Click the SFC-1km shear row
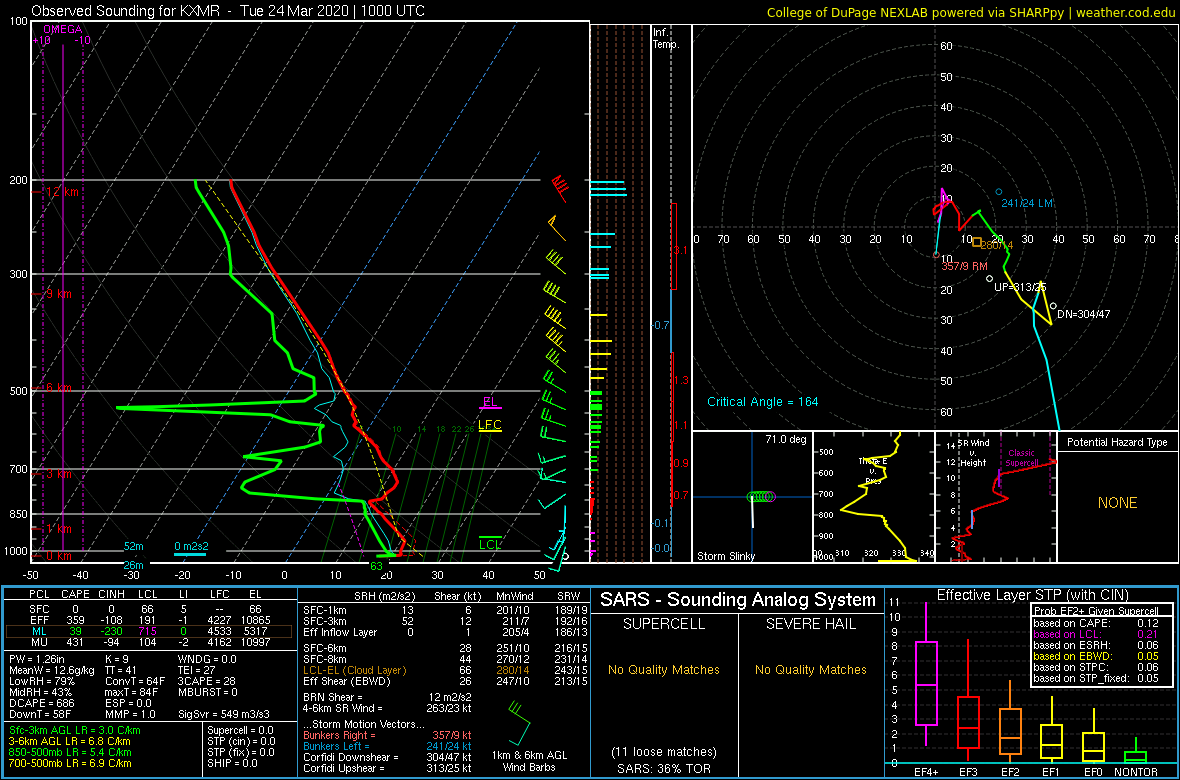Image resolution: width=1180 pixels, height=780 pixels. click(x=442, y=611)
